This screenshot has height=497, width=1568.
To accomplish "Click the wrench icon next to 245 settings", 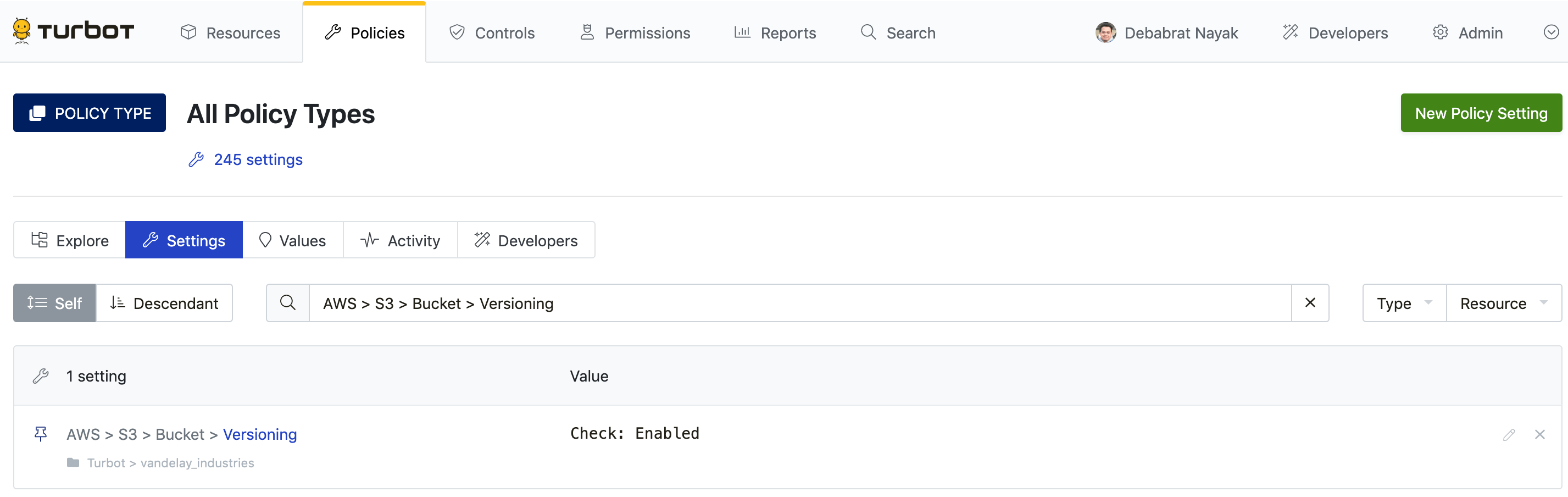I will coord(196,159).
